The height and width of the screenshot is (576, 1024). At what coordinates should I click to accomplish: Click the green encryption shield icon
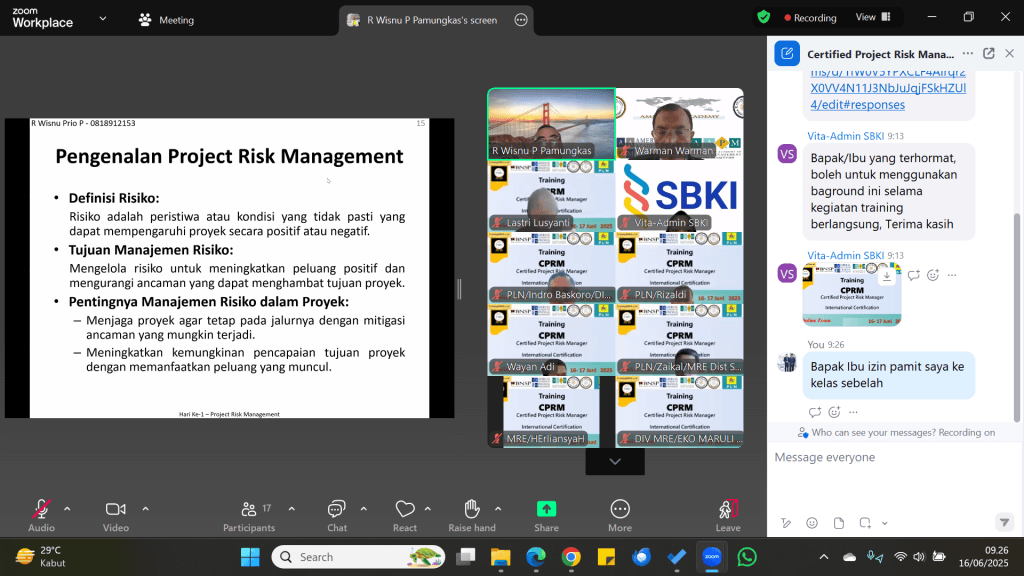pyautogui.click(x=763, y=17)
